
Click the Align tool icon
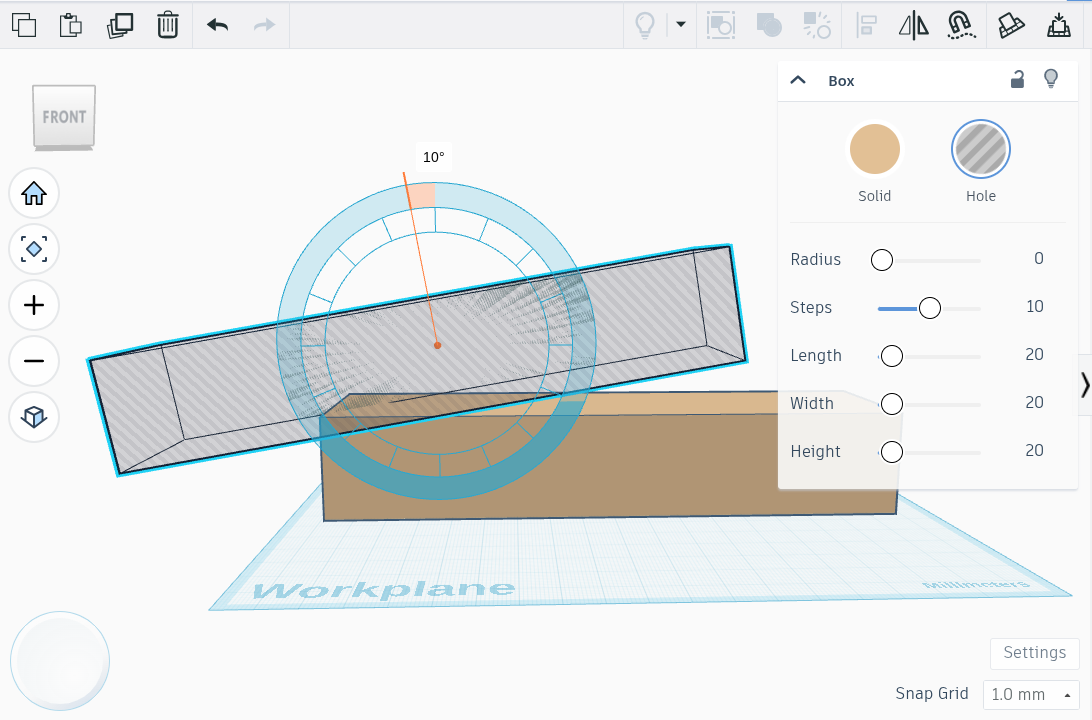[866, 25]
